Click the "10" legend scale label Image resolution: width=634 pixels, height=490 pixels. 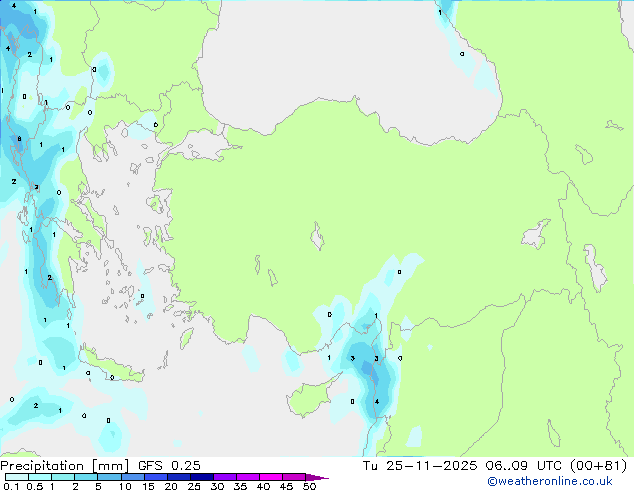pyautogui.click(x=125, y=486)
